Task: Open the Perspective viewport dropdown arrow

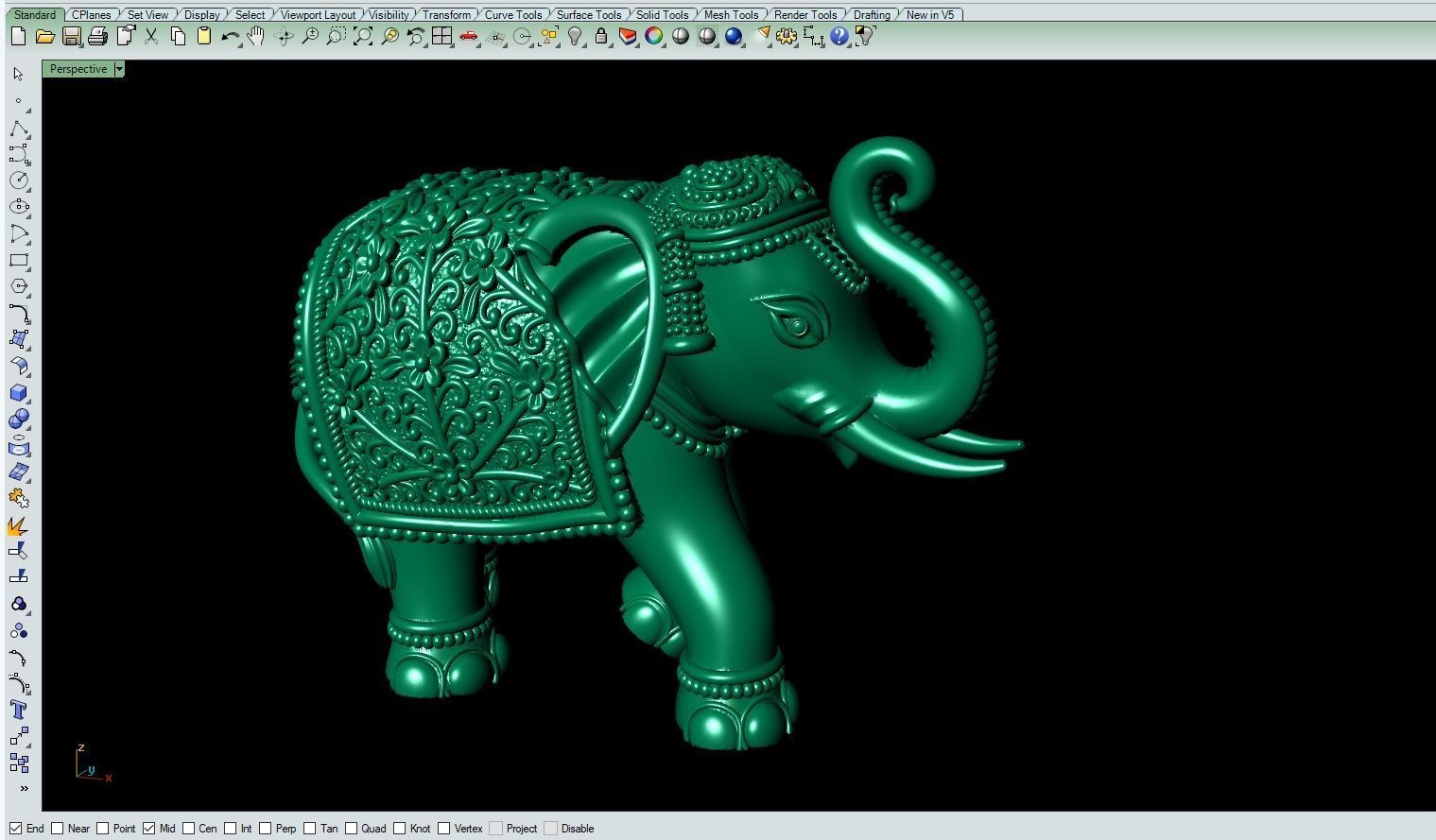Action: click(x=119, y=69)
